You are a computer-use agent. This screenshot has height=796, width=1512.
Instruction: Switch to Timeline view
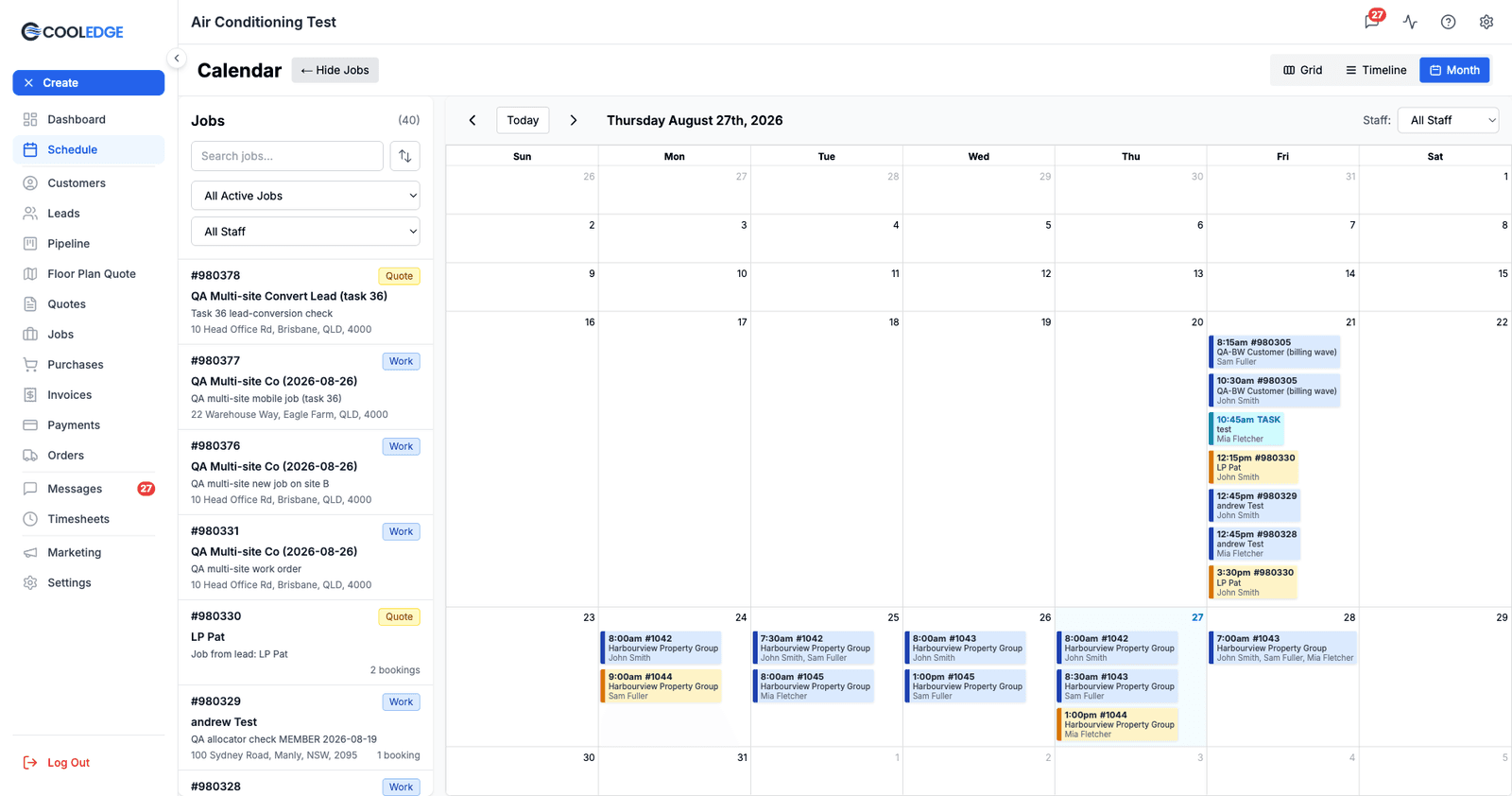1376,70
